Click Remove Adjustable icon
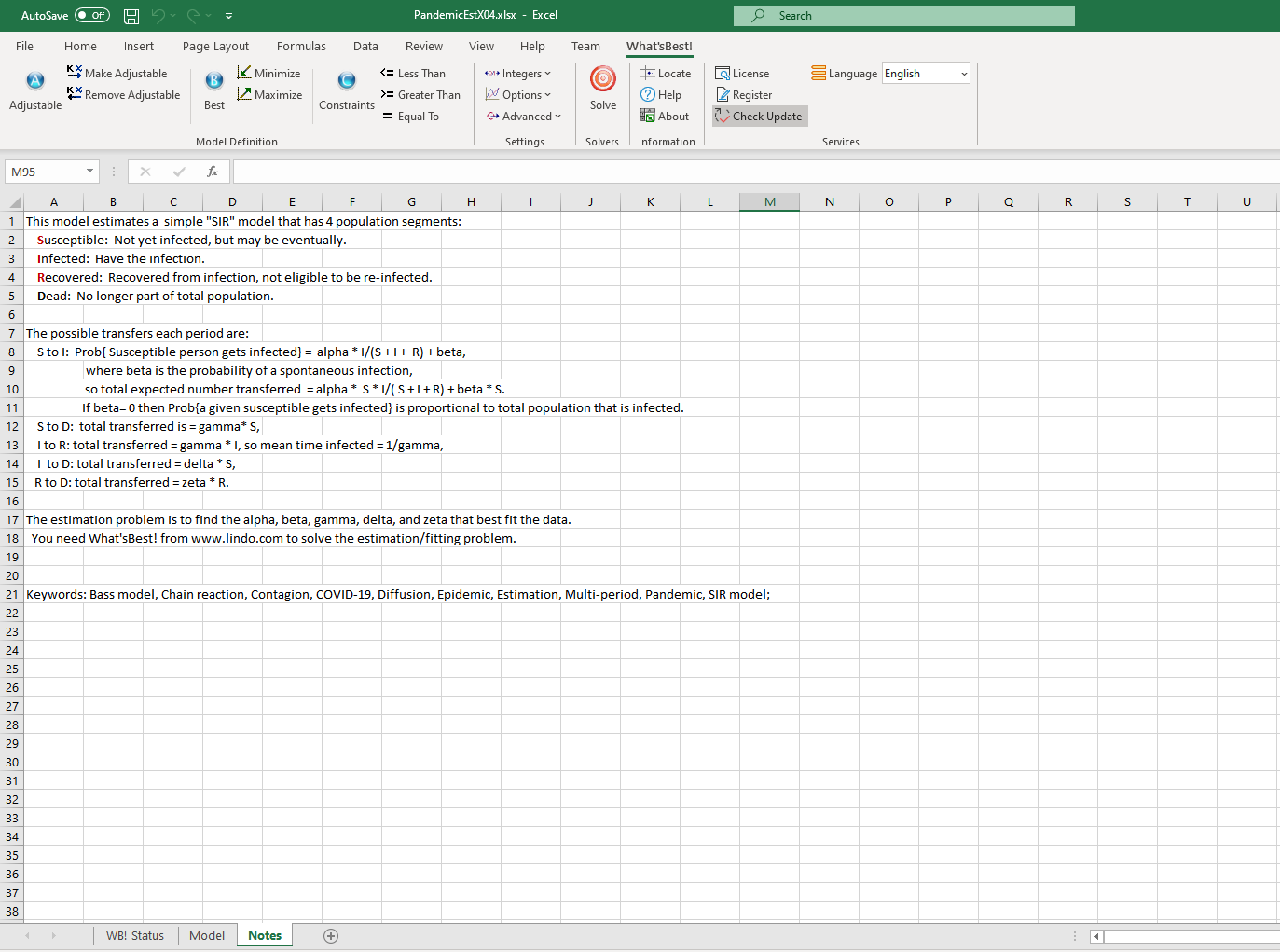Screen dimensions: 1280x952 pos(75,94)
